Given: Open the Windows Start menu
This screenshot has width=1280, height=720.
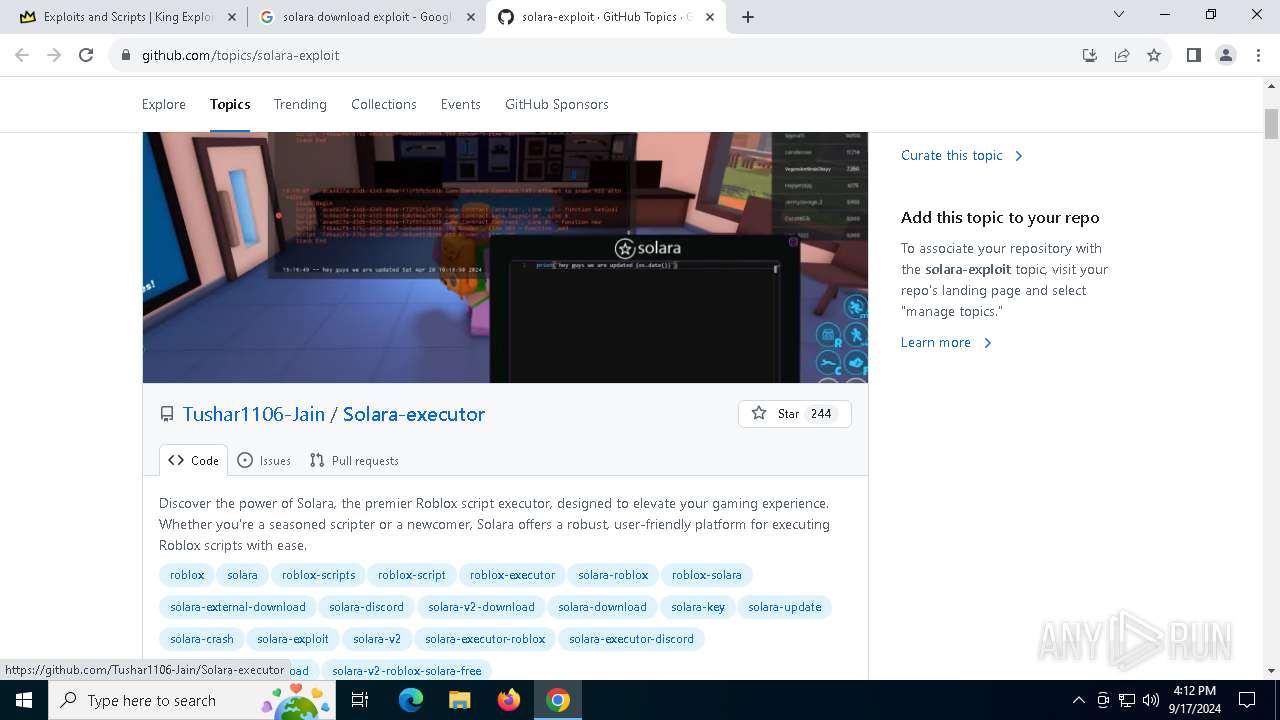Looking at the screenshot, I should tap(24, 700).
